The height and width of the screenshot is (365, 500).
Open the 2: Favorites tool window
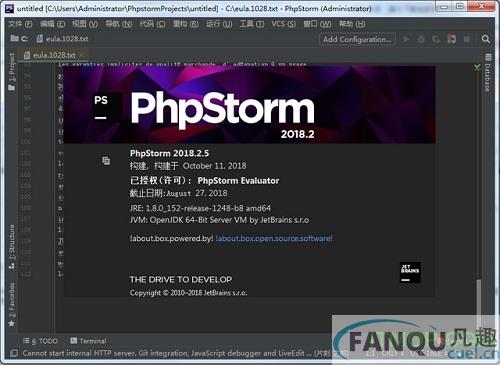pyautogui.click(x=12, y=304)
